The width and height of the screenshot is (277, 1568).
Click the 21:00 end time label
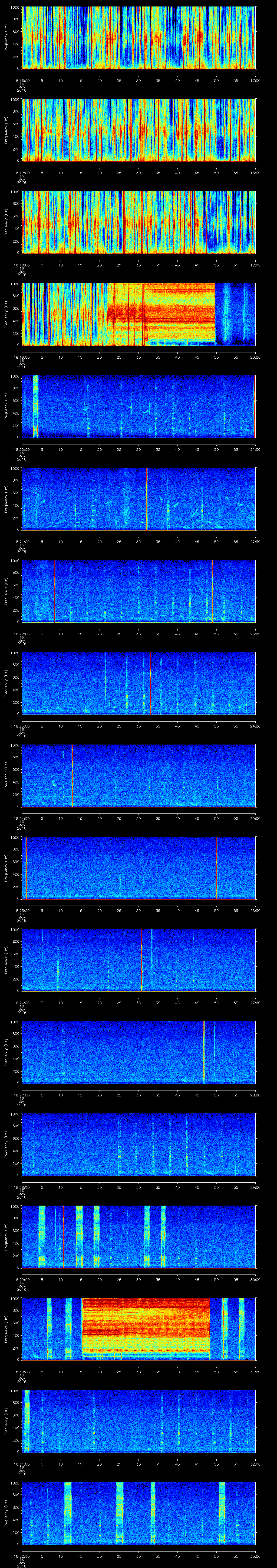(256, 449)
